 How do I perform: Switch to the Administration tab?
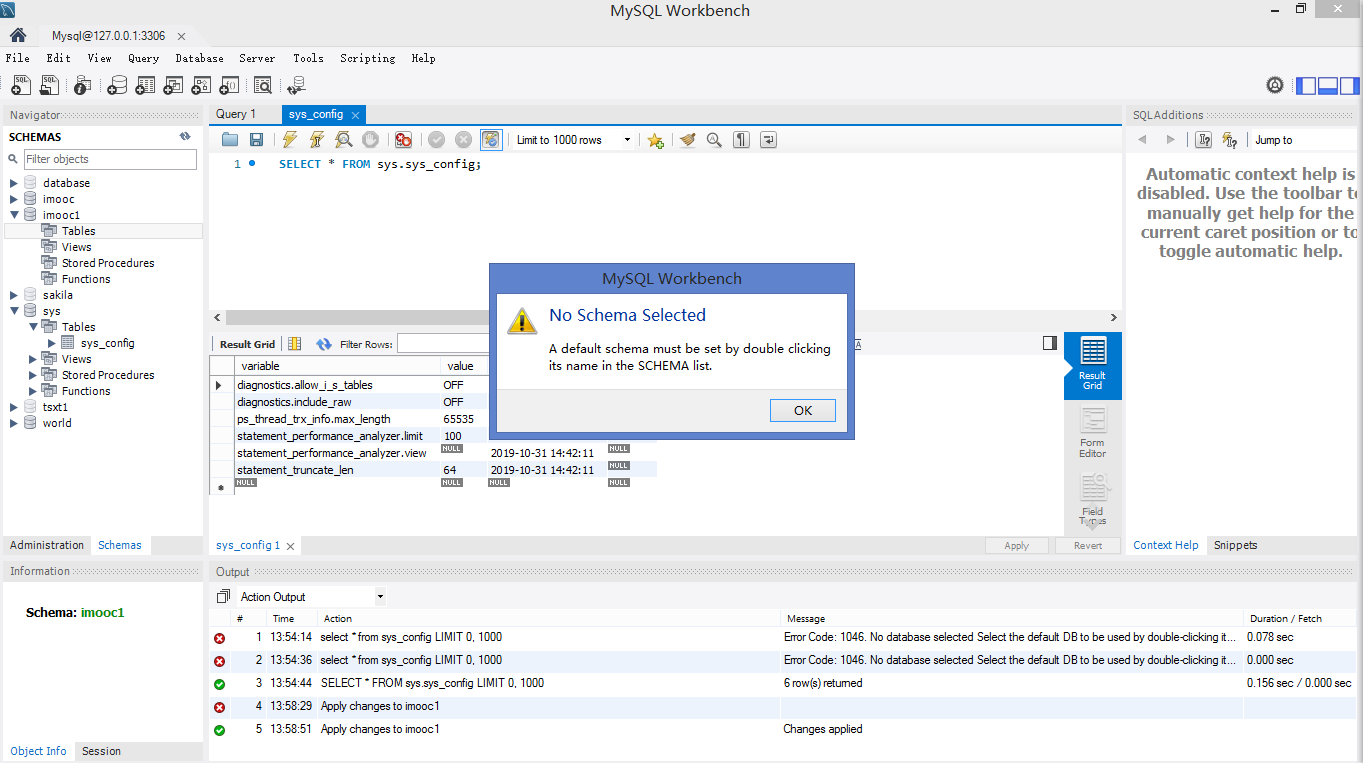tap(47, 545)
